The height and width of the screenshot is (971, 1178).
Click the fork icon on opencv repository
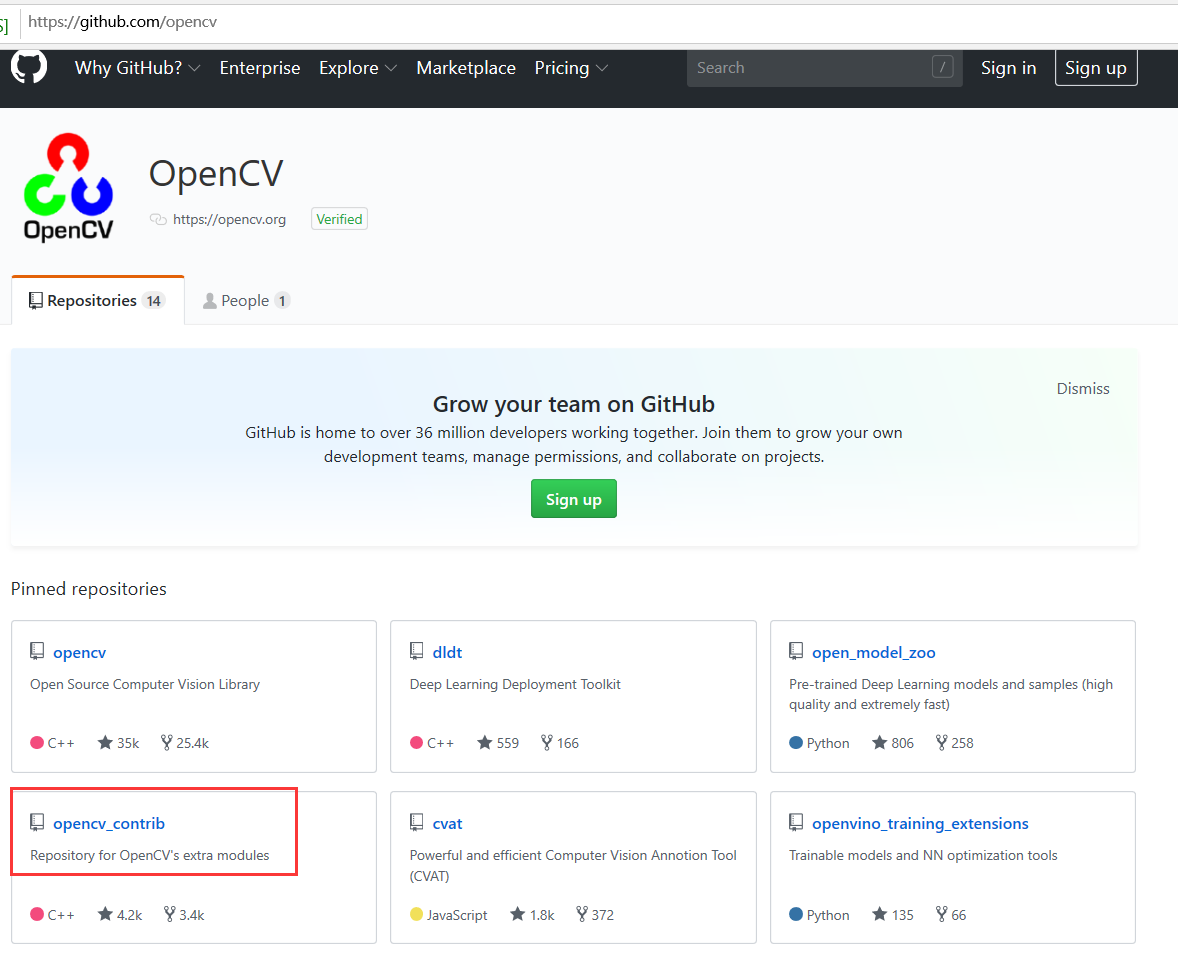pyautogui.click(x=167, y=743)
